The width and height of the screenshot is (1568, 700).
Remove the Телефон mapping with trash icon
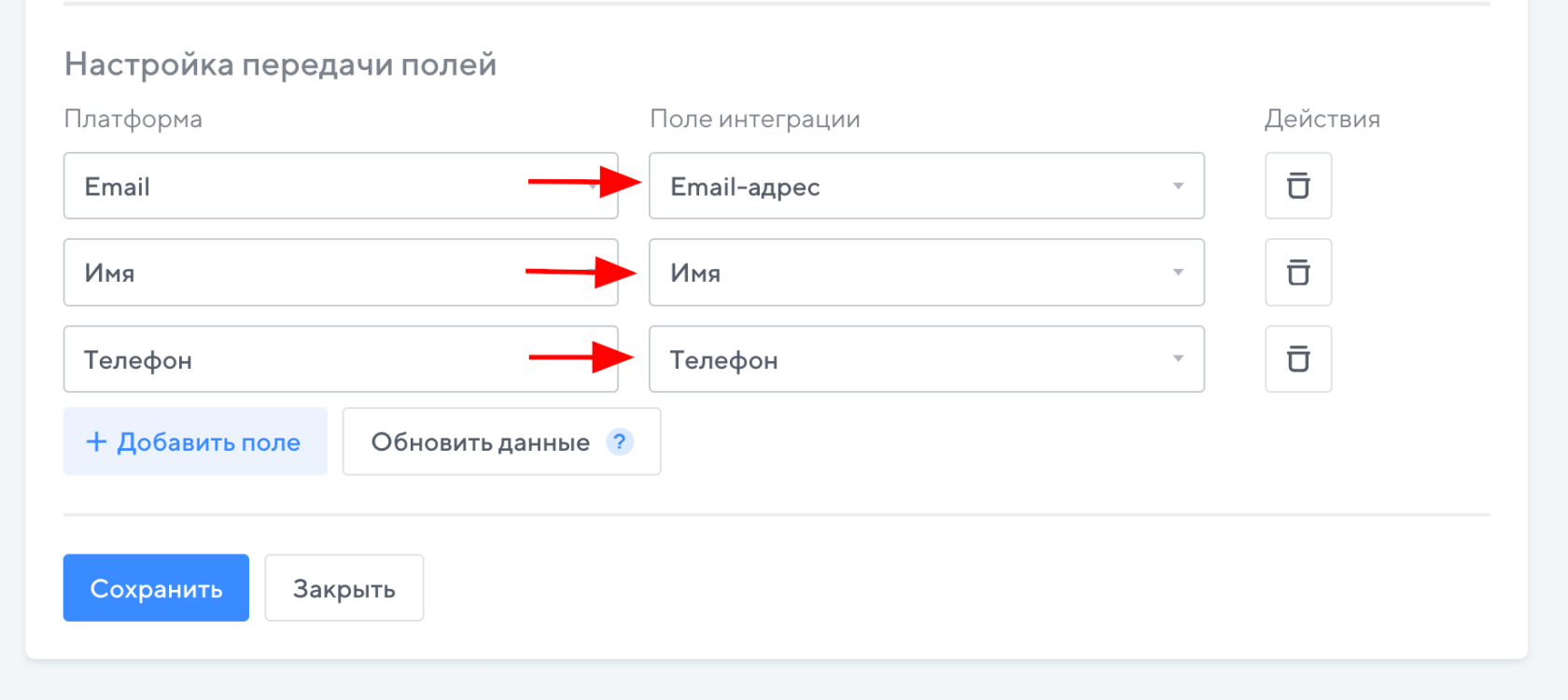point(1297,359)
